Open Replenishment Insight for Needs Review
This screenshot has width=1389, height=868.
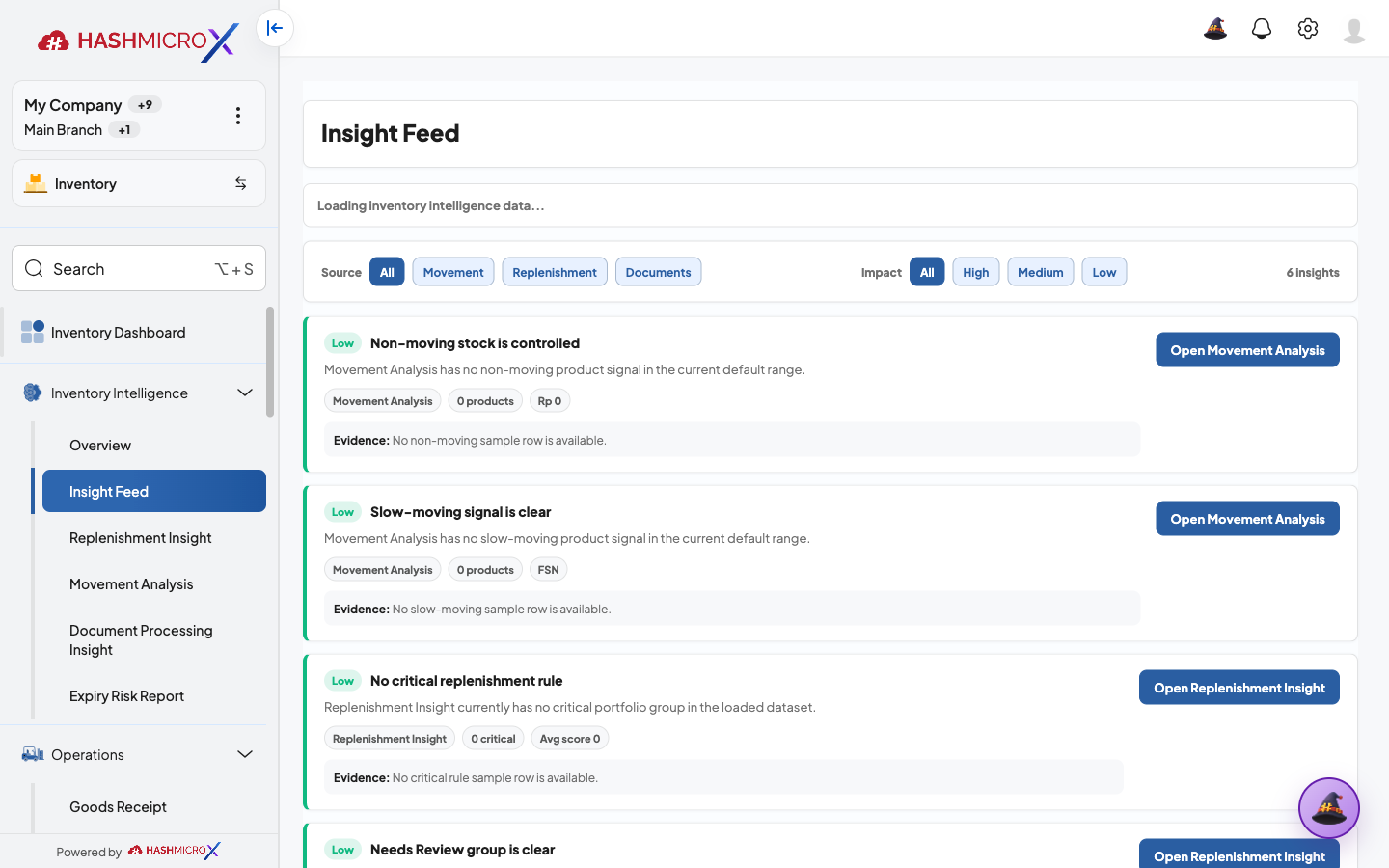coord(1239,854)
